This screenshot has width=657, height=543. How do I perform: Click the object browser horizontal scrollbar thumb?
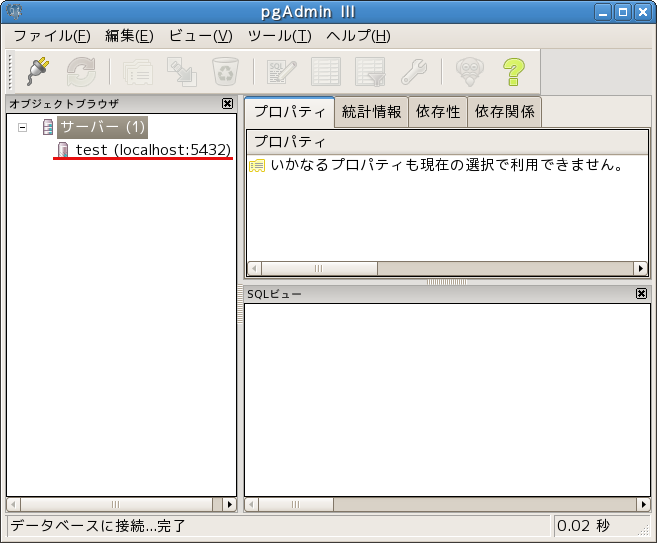[x=116, y=504]
